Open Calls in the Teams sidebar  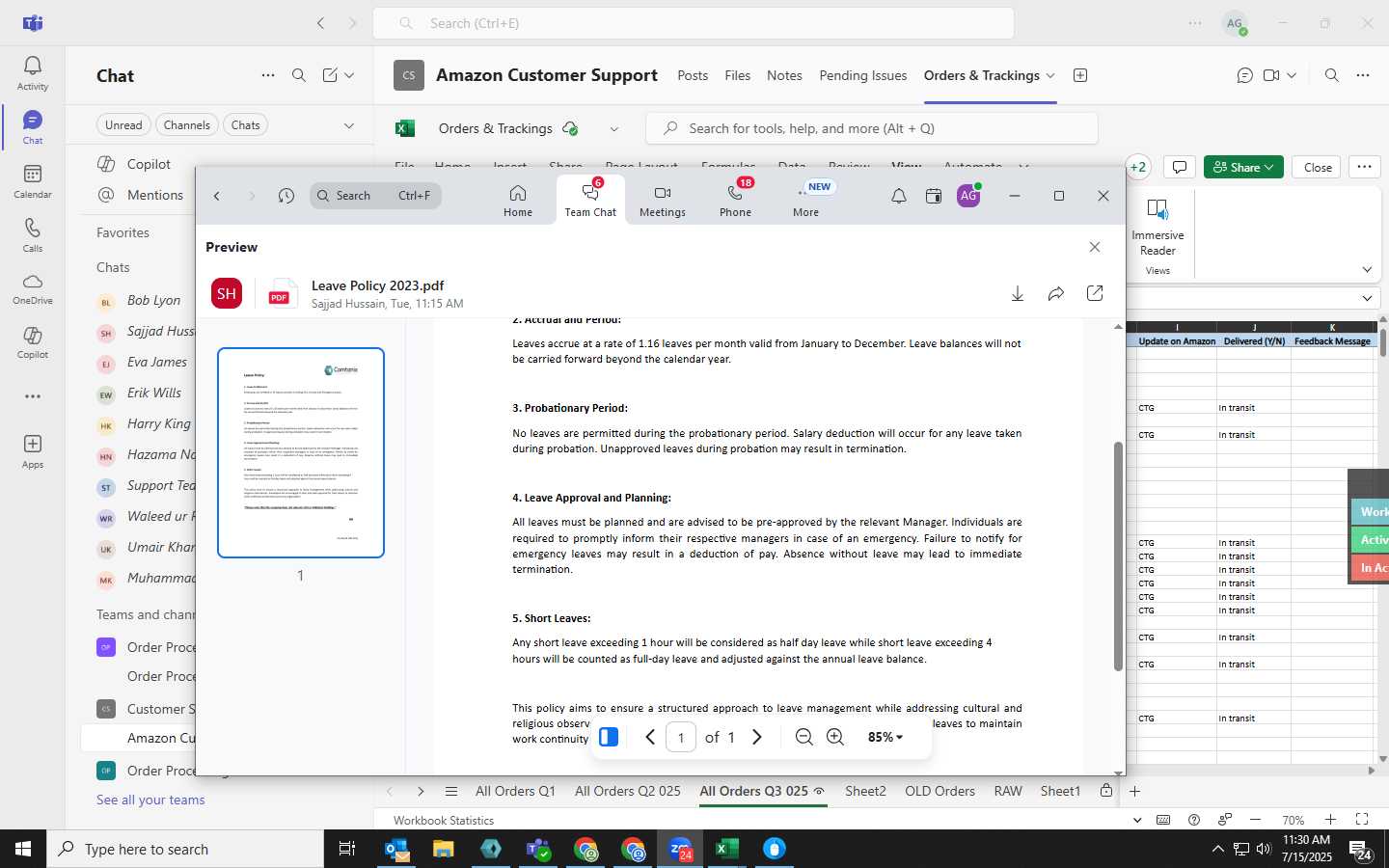click(x=32, y=235)
